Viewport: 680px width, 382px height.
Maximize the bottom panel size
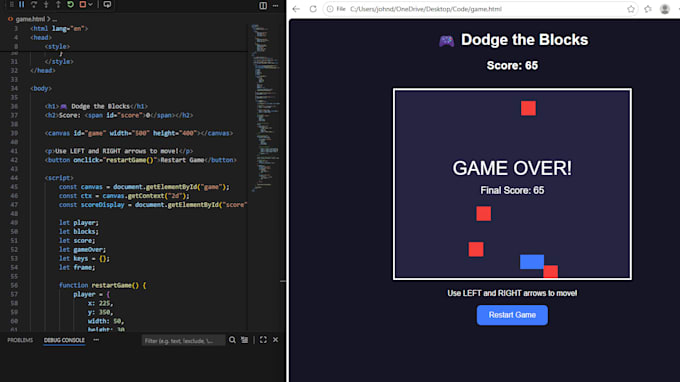pos(263,340)
